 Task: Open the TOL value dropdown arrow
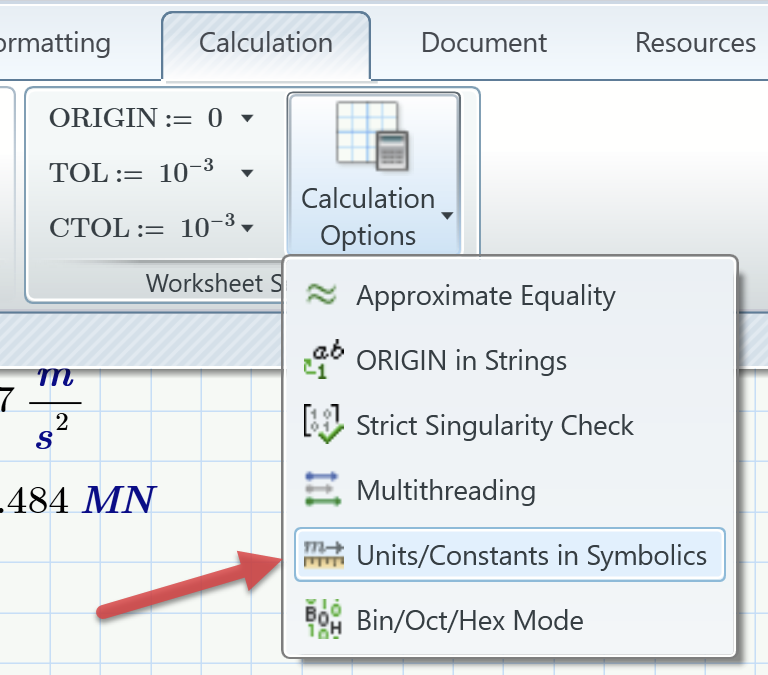[247, 173]
